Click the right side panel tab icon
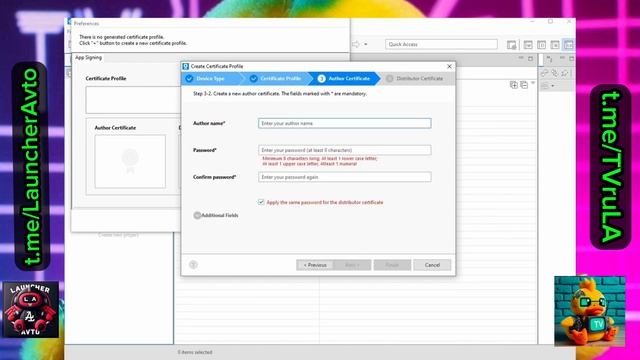 [x=549, y=59]
